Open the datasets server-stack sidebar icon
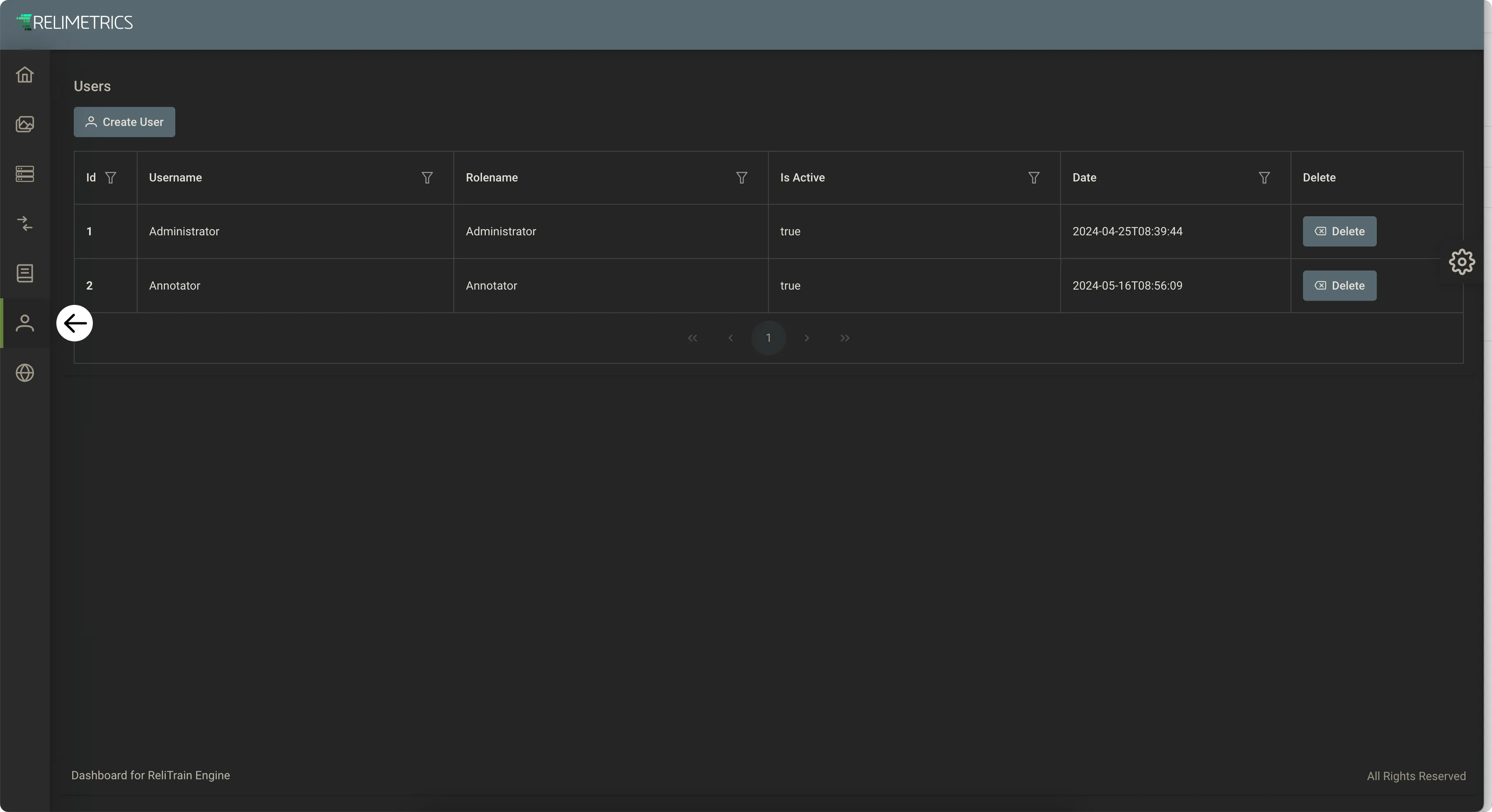This screenshot has height=812, width=1492. point(25,174)
